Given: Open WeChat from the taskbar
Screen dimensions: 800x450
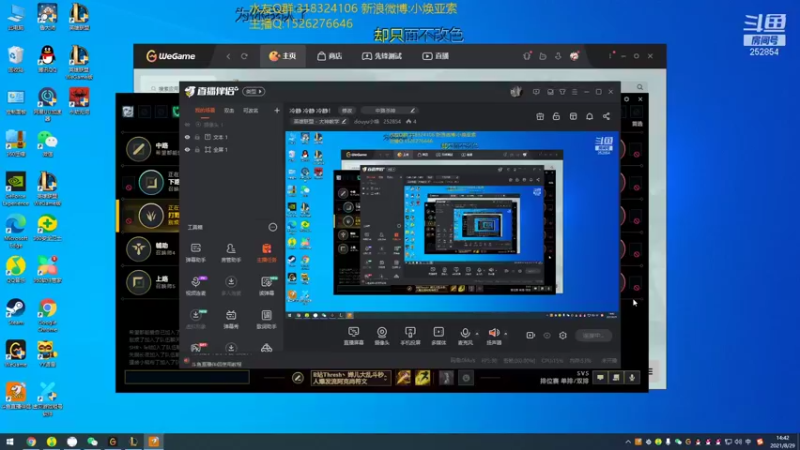Looking at the screenshot, I should pyautogui.click(x=92, y=442).
